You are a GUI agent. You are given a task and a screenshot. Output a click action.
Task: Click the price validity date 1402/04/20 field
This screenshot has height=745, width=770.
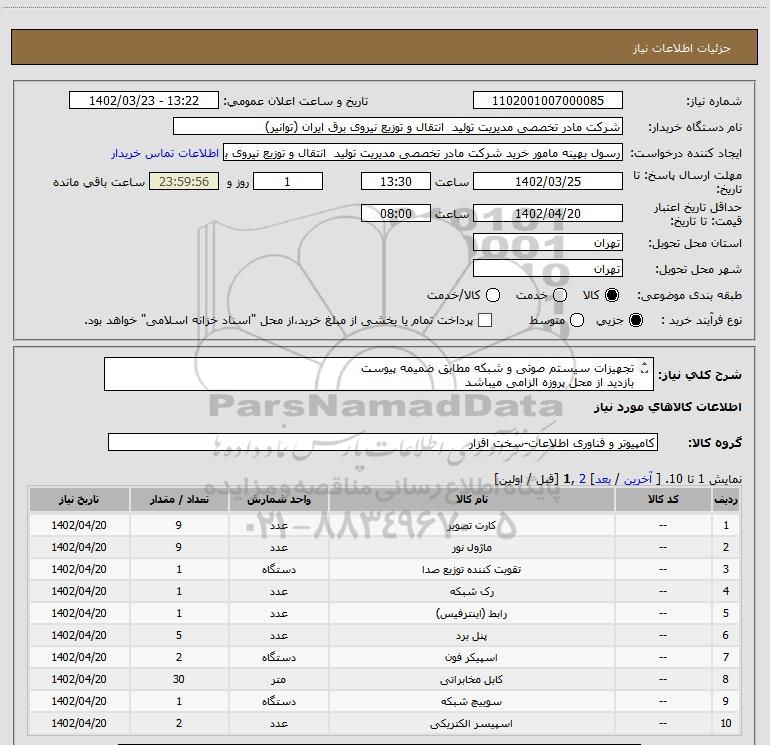tap(548, 213)
